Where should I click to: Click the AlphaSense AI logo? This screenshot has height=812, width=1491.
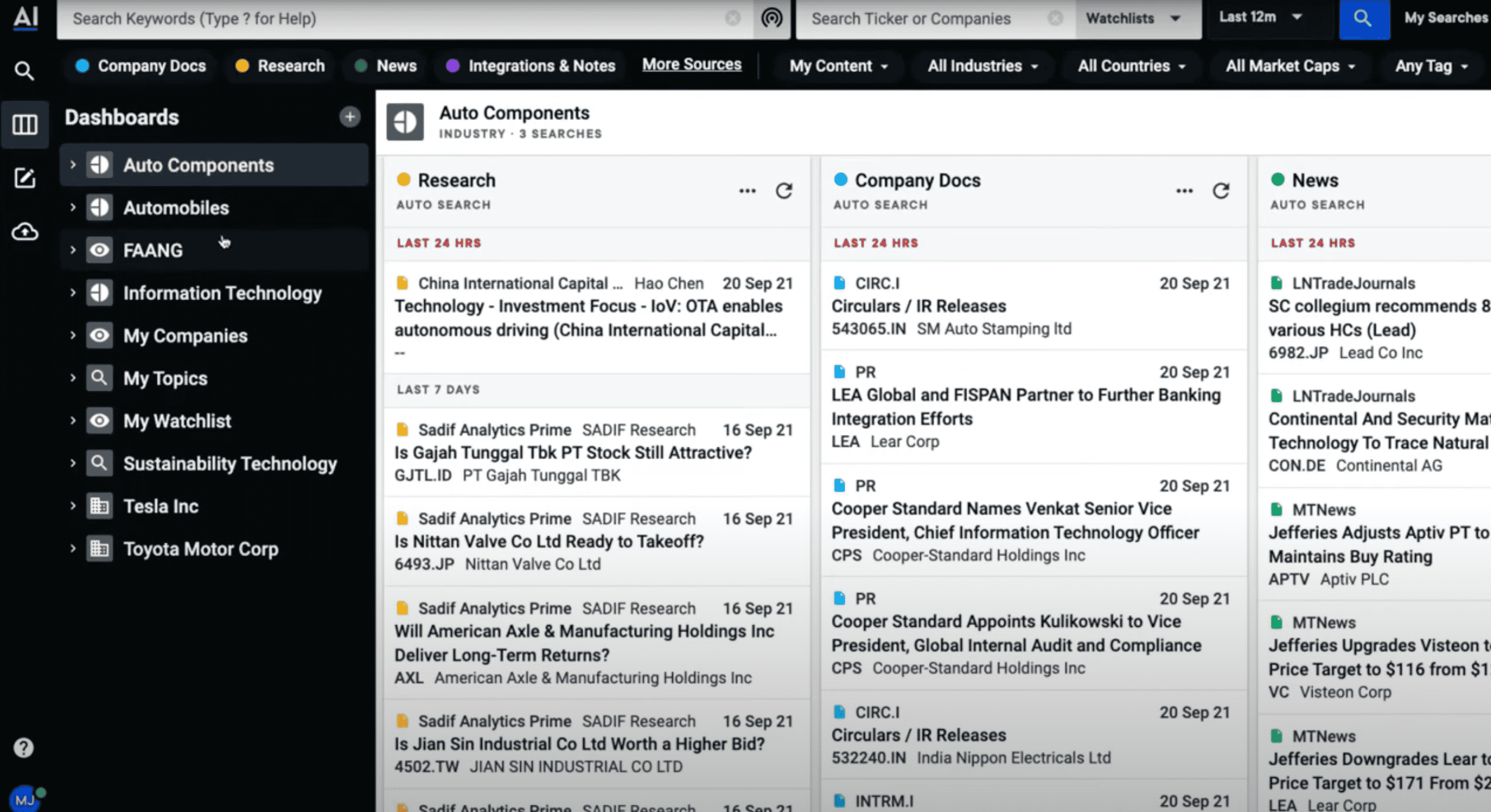26,17
